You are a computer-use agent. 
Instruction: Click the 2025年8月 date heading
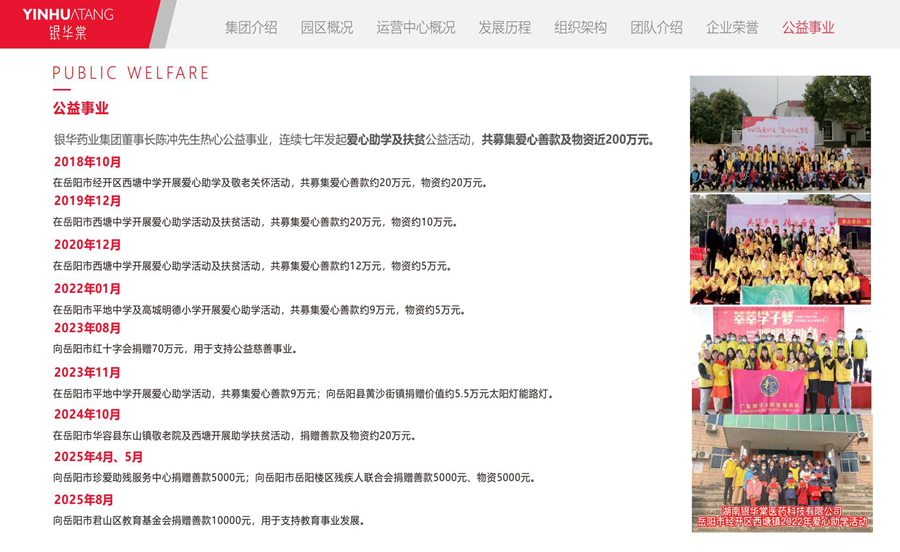83,499
